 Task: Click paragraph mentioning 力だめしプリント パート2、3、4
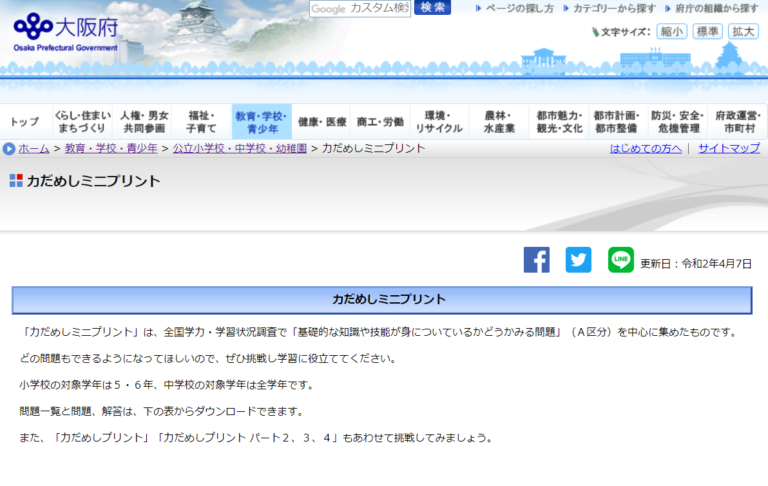coord(256,438)
